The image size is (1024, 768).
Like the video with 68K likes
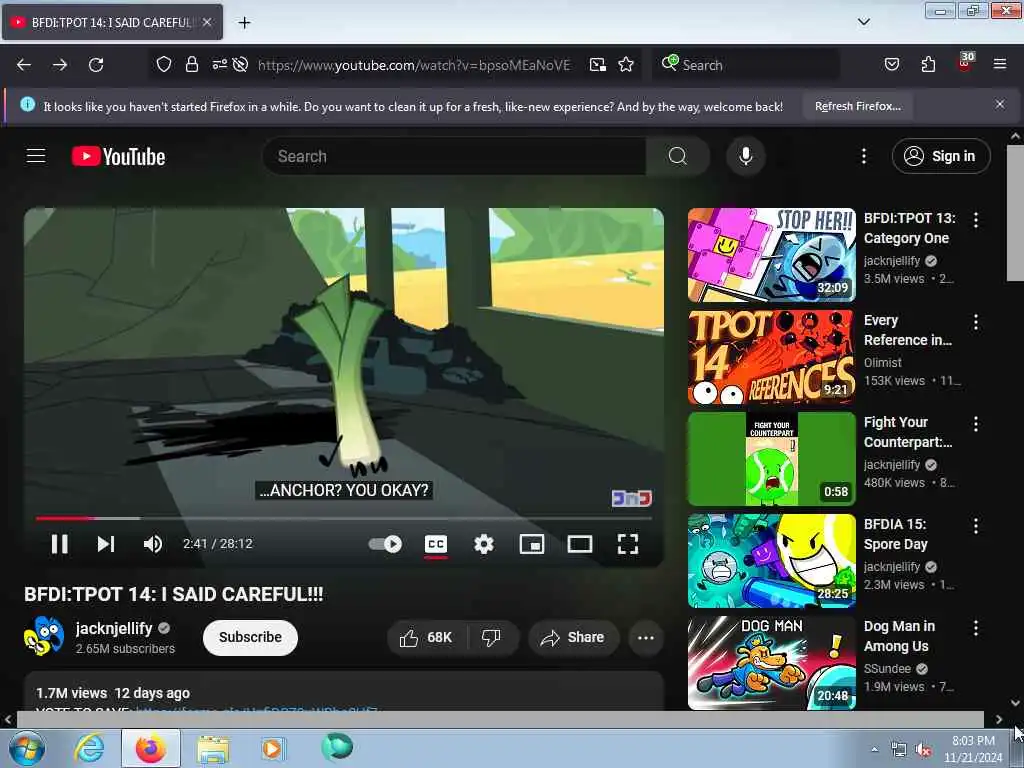pyautogui.click(x=427, y=637)
